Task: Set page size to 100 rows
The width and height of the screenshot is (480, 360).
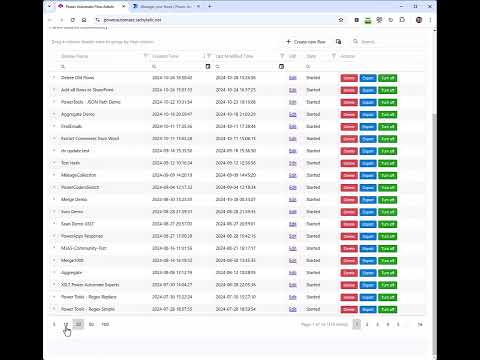Action: pos(105,324)
